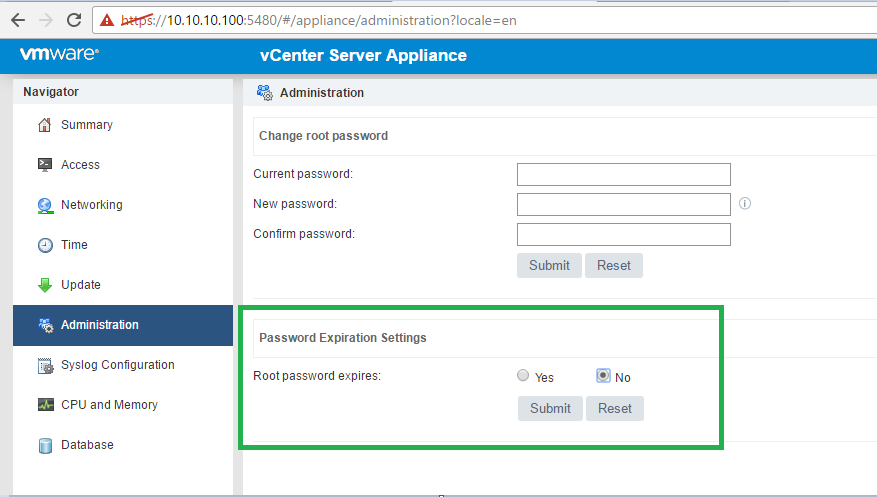
Task: Select Yes for root password expires
Action: [523, 375]
